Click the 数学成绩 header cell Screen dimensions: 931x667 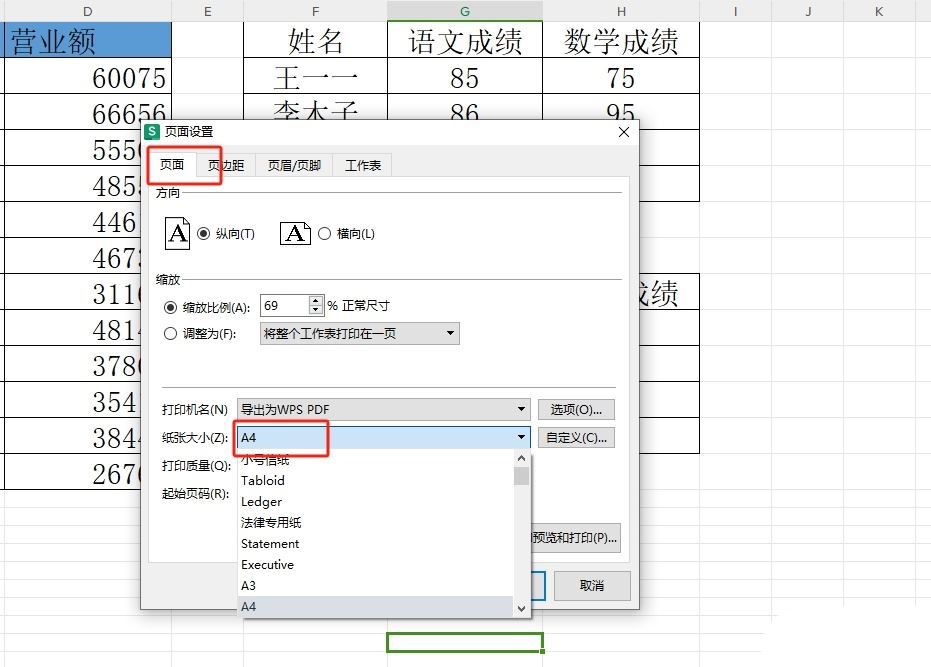point(621,40)
